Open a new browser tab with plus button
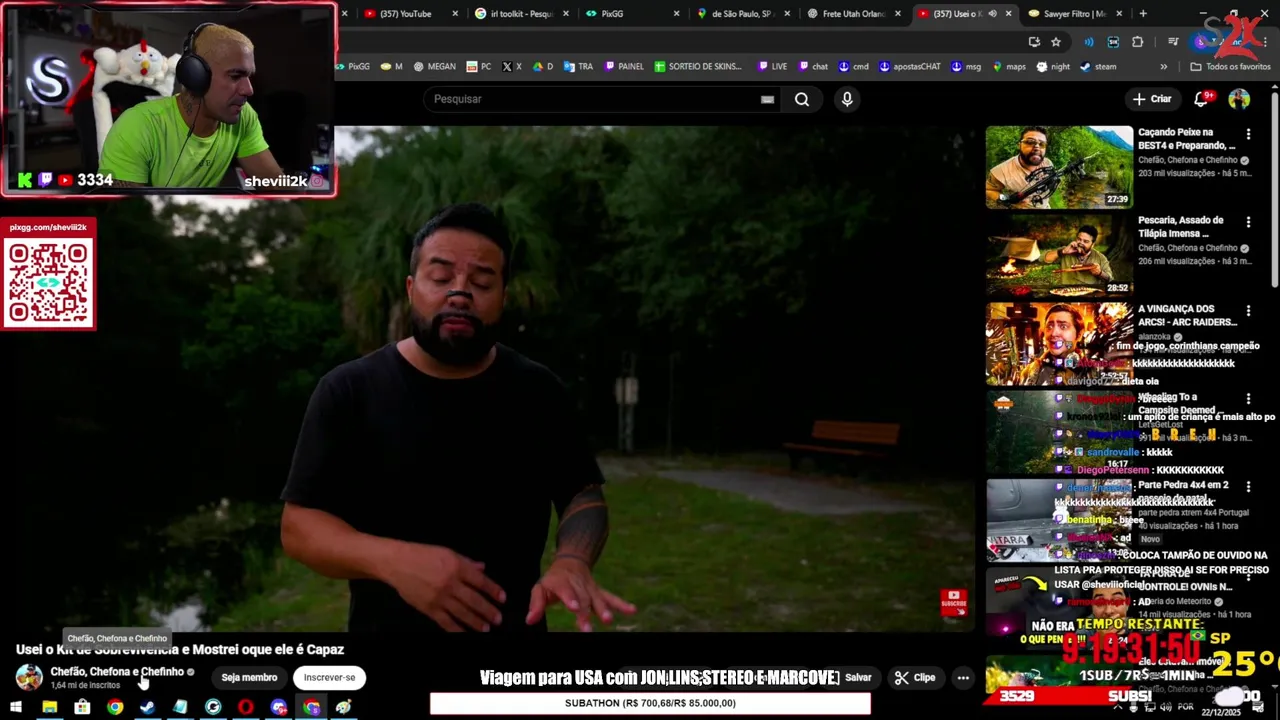This screenshot has width=1280, height=720. [x=1143, y=14]
